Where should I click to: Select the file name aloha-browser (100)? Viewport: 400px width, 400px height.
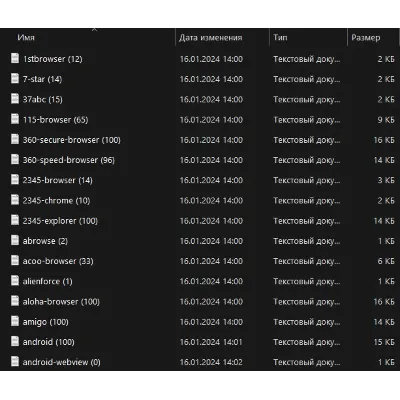click(61, 302)
